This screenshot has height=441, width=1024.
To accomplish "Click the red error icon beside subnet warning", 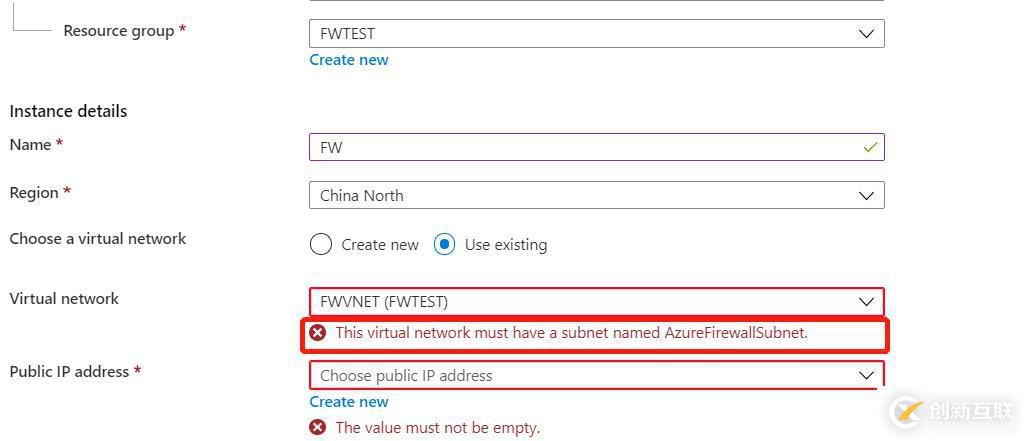I will 318,333.
